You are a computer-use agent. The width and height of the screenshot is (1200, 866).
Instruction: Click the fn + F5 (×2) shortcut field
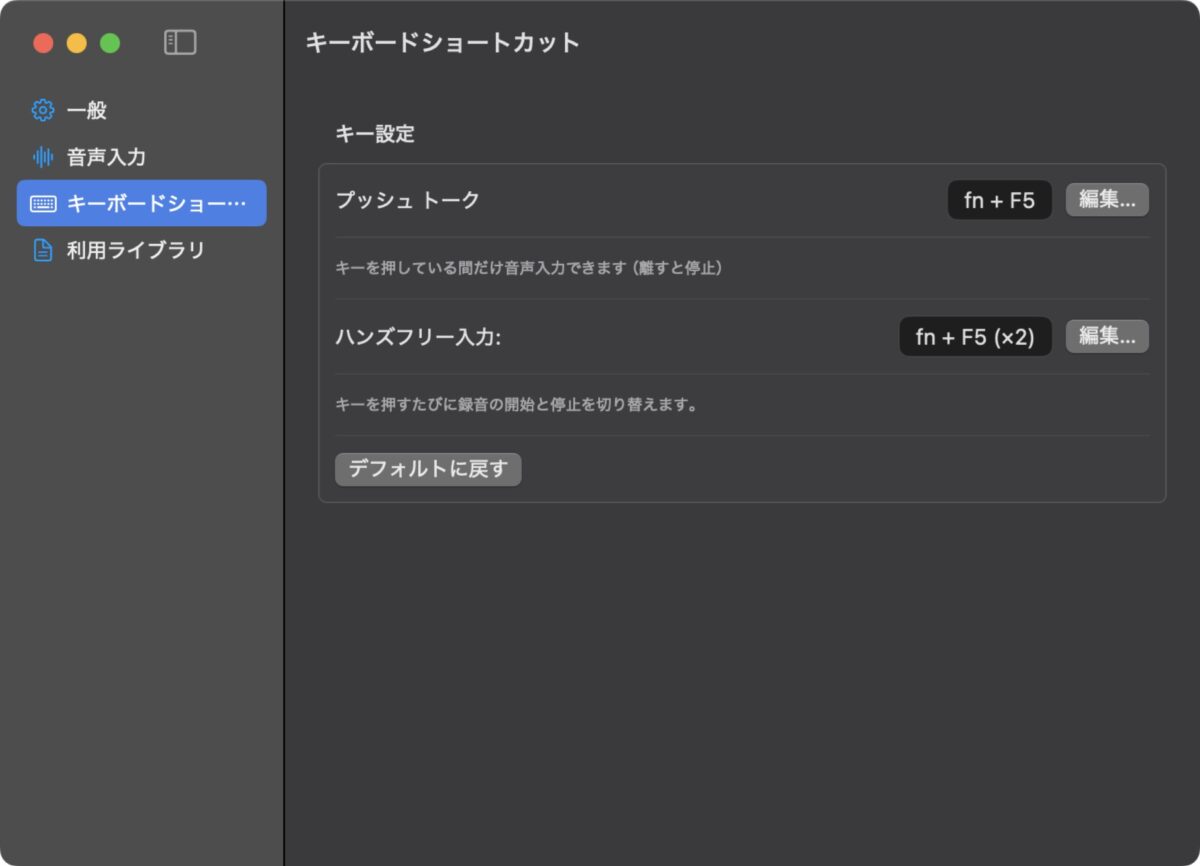(x=976, y=337)
